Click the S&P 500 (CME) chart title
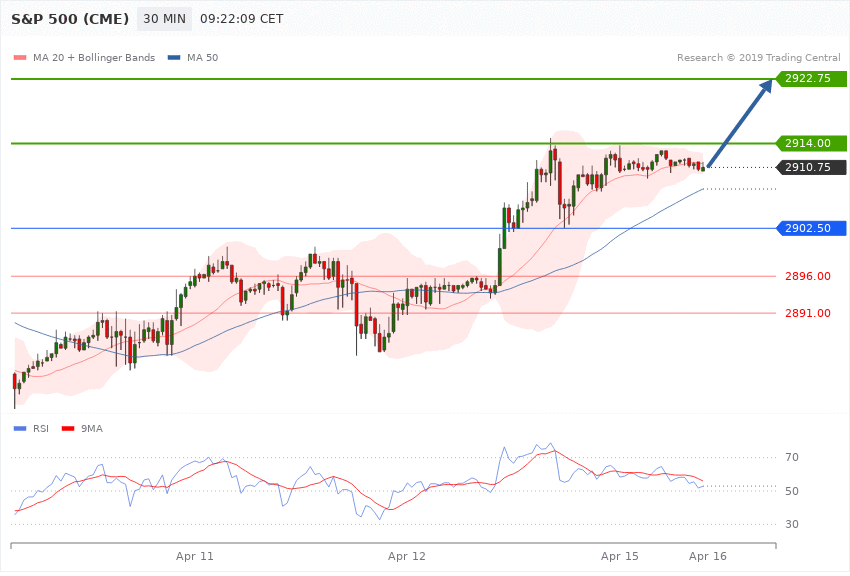This screenshot has height=576, width=850. [70, 19]
